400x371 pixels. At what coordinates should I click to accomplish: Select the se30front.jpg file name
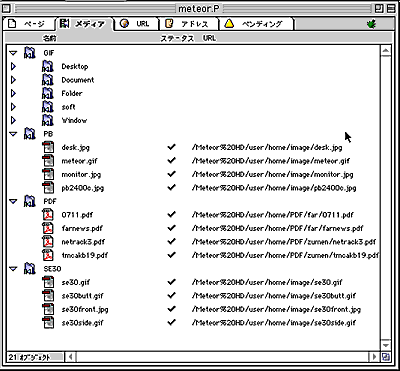point(85,309)
